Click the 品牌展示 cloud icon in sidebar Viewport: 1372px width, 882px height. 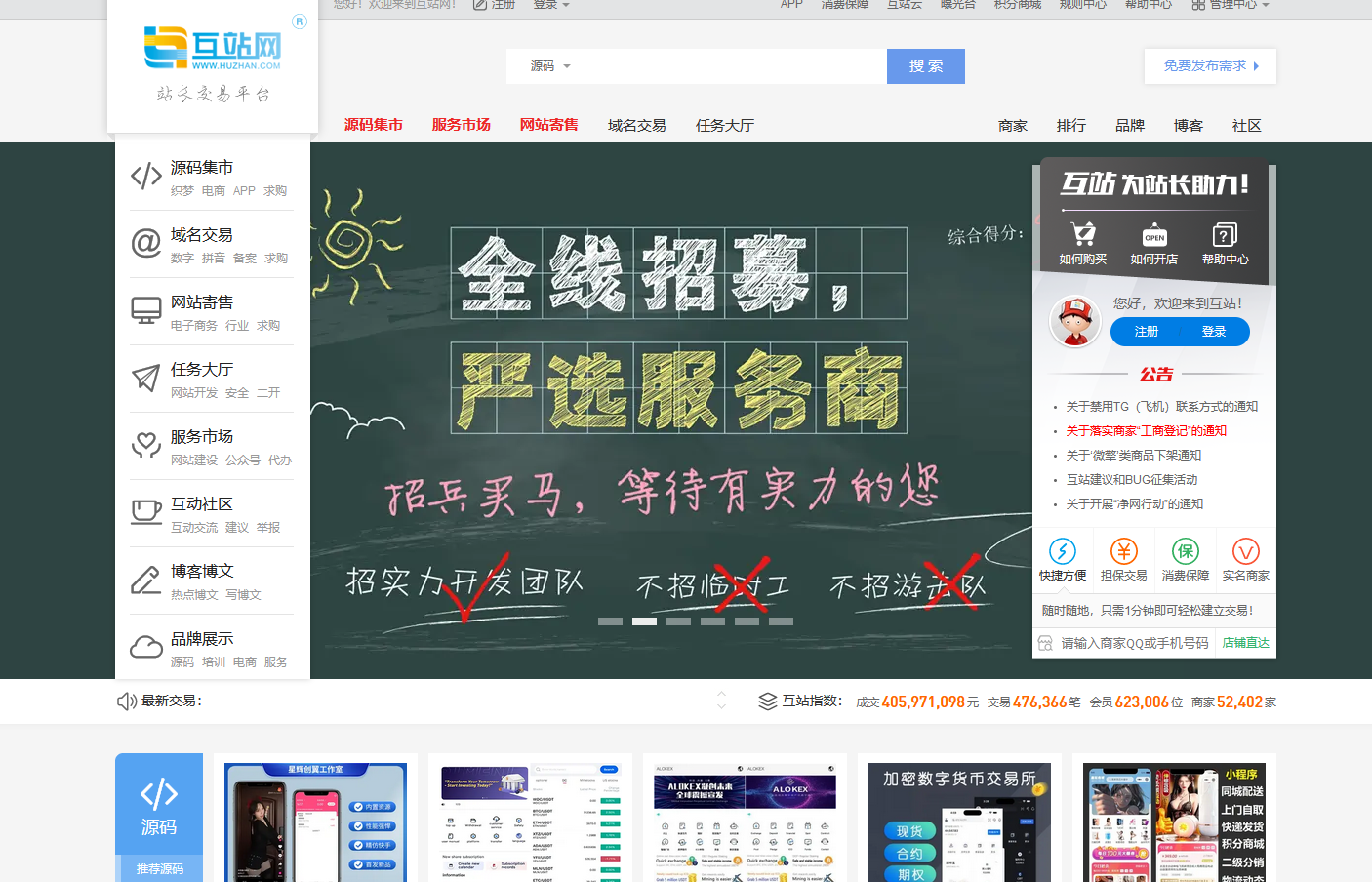click(x=146, y=647)
